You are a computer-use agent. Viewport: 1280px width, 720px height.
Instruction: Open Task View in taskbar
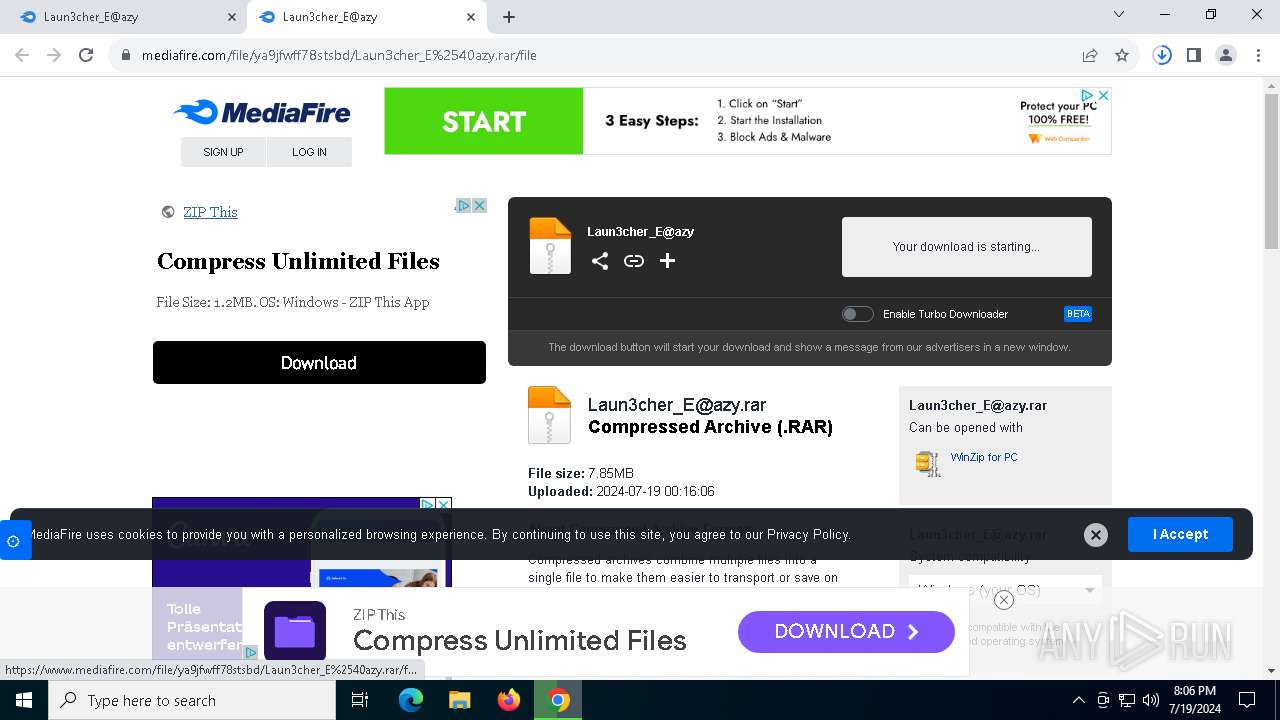click(360, 700)
